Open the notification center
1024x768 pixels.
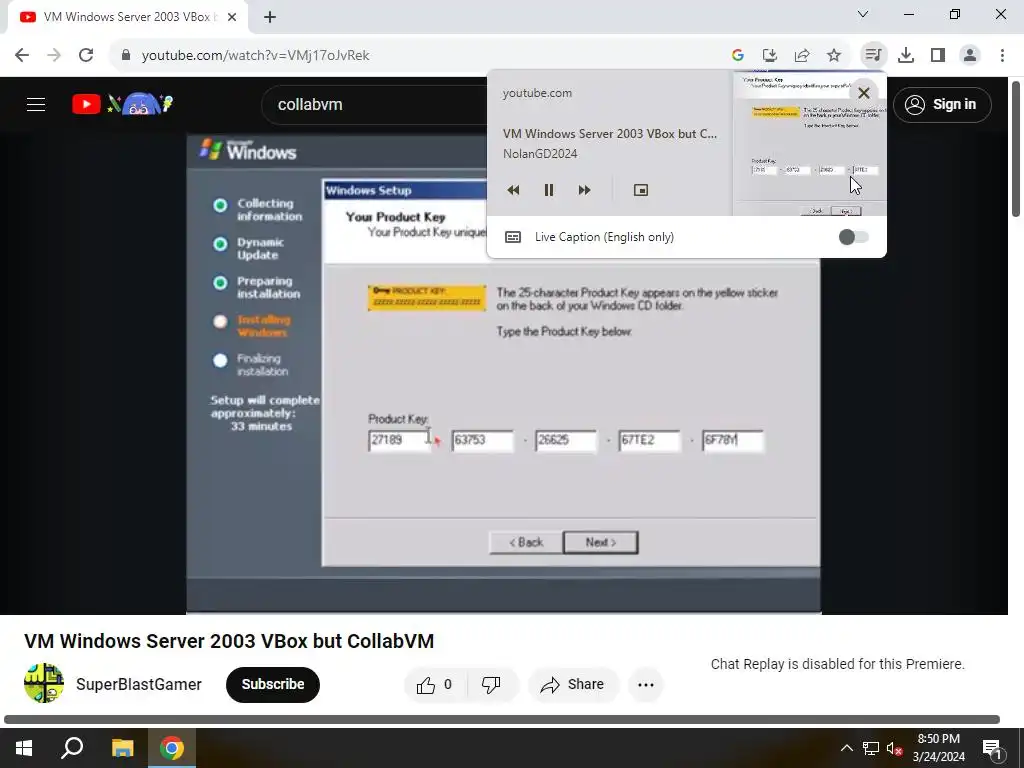click(x=992, y=748)
